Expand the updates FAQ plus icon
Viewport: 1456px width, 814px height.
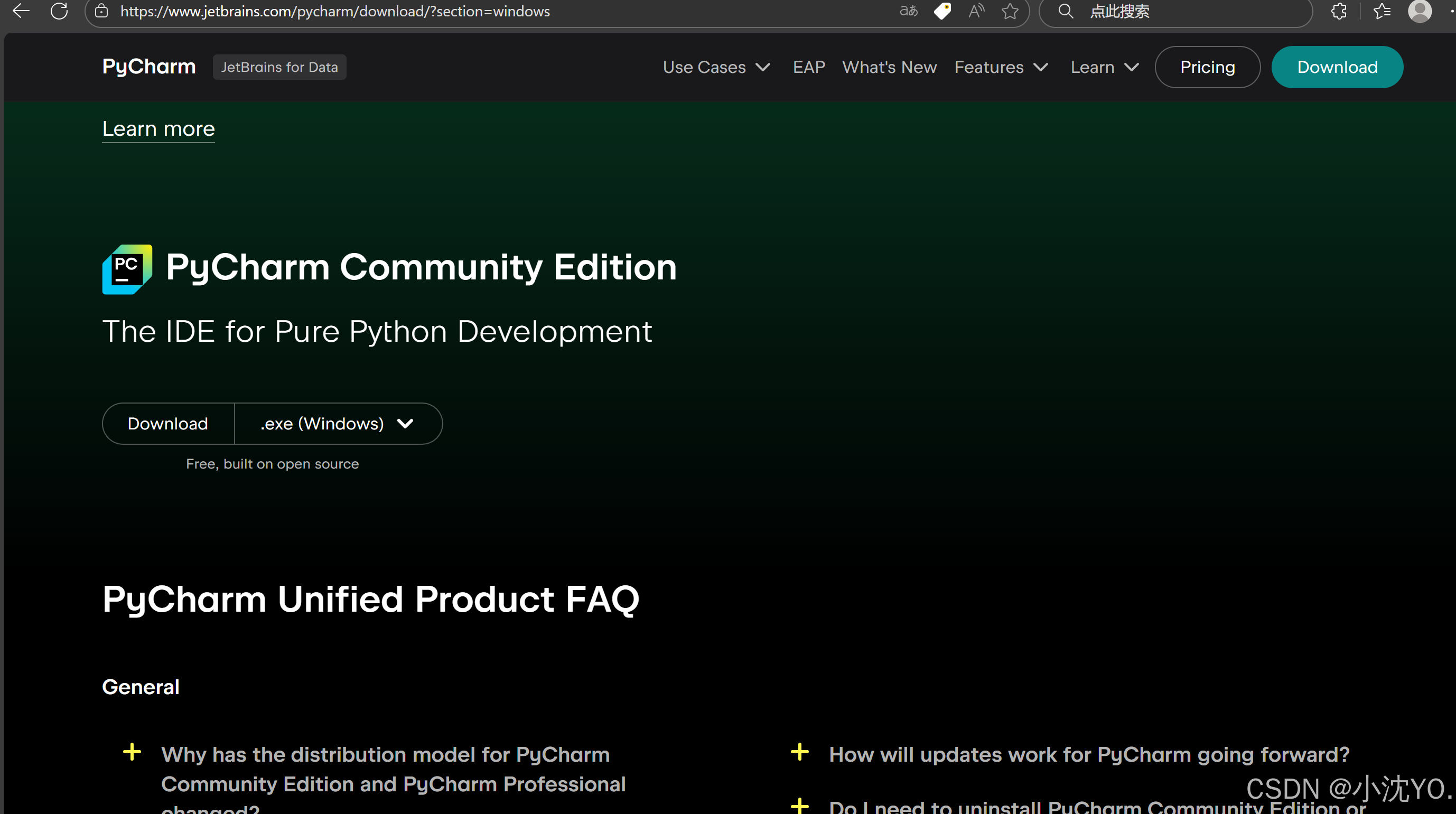pyautogui.click(x=800, y=752)
